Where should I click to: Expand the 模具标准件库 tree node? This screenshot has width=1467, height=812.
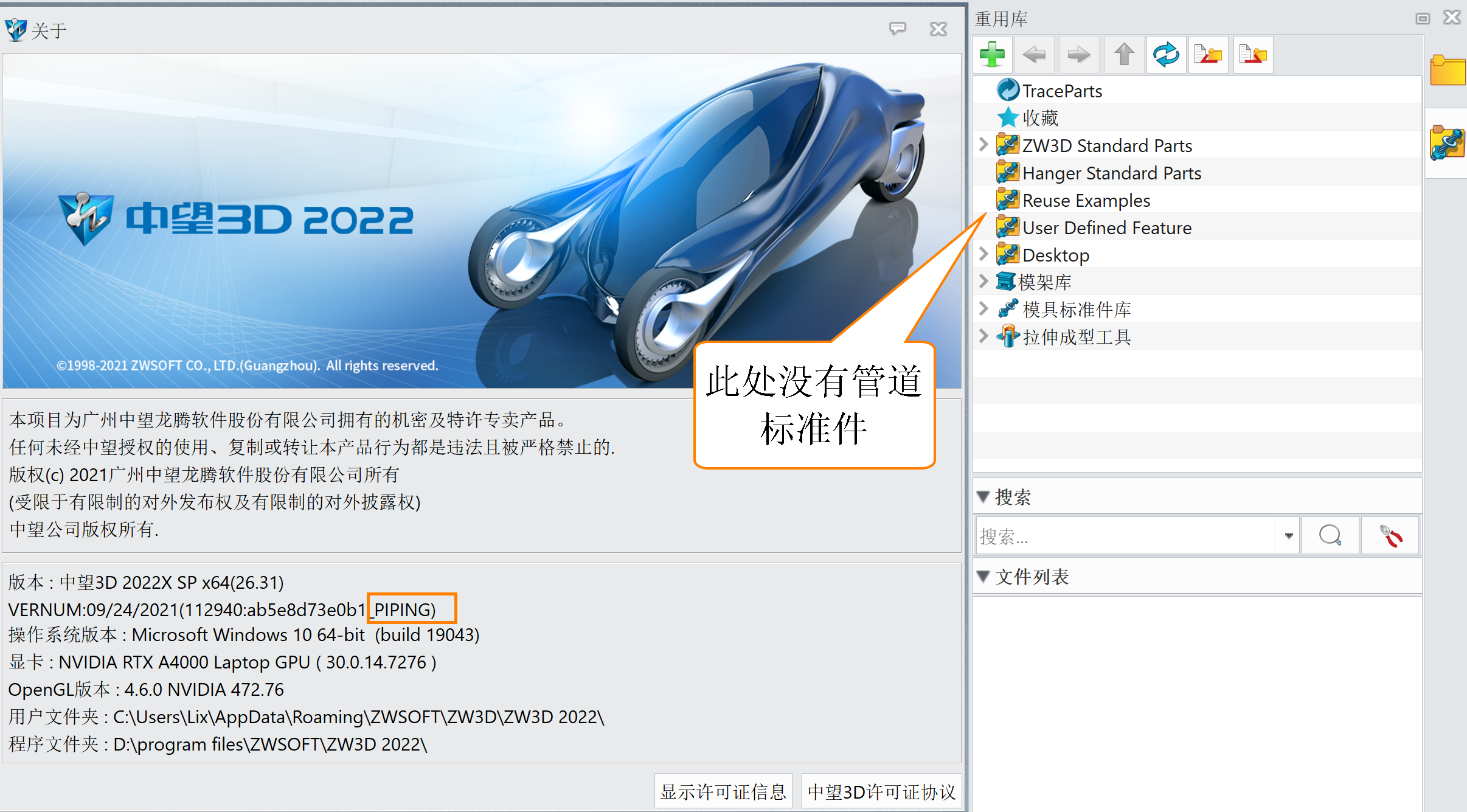tap(983, 308)
